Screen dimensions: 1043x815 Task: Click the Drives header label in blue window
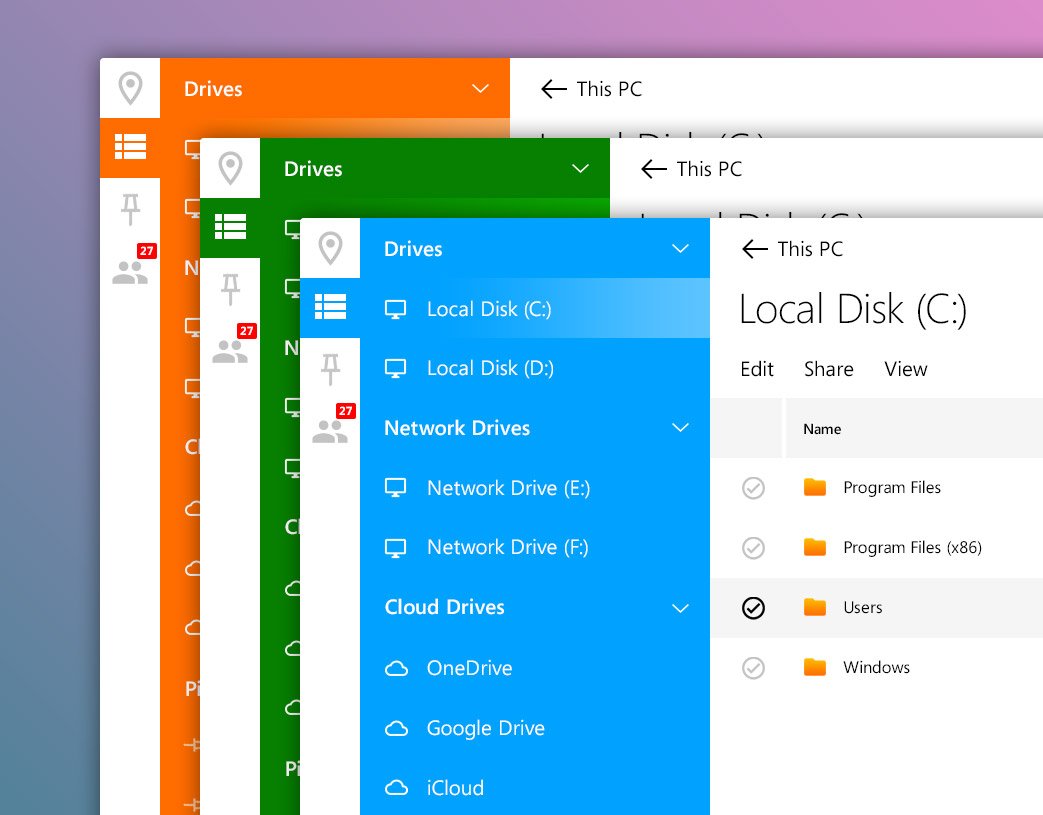point(413,249)
